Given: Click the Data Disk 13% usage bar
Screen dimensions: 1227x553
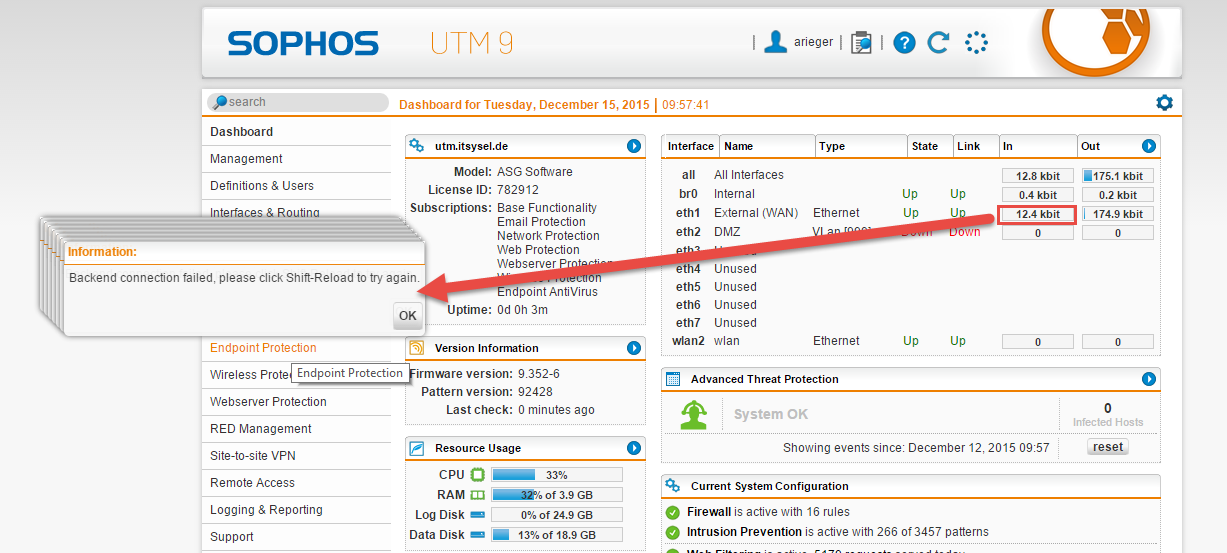Looking at the screenshot, I should pos(557,535).
